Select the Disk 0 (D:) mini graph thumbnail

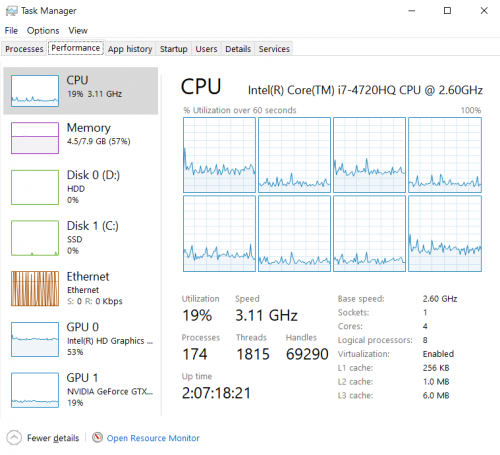click(x=35, y=187)
